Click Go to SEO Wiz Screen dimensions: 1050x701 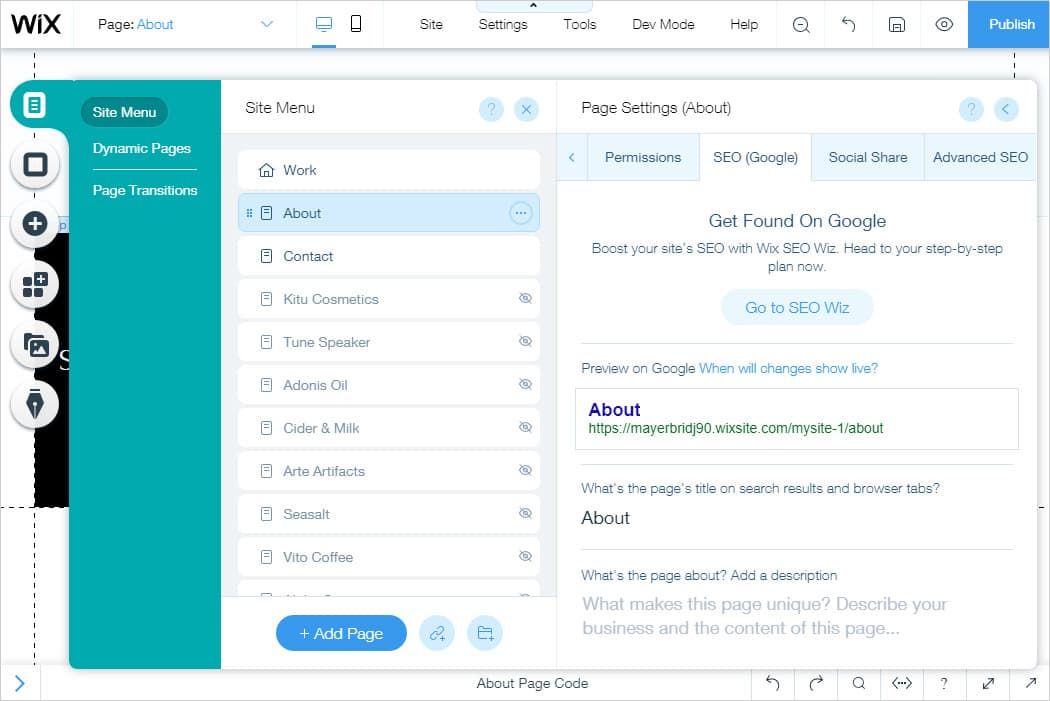click(797, 307)
